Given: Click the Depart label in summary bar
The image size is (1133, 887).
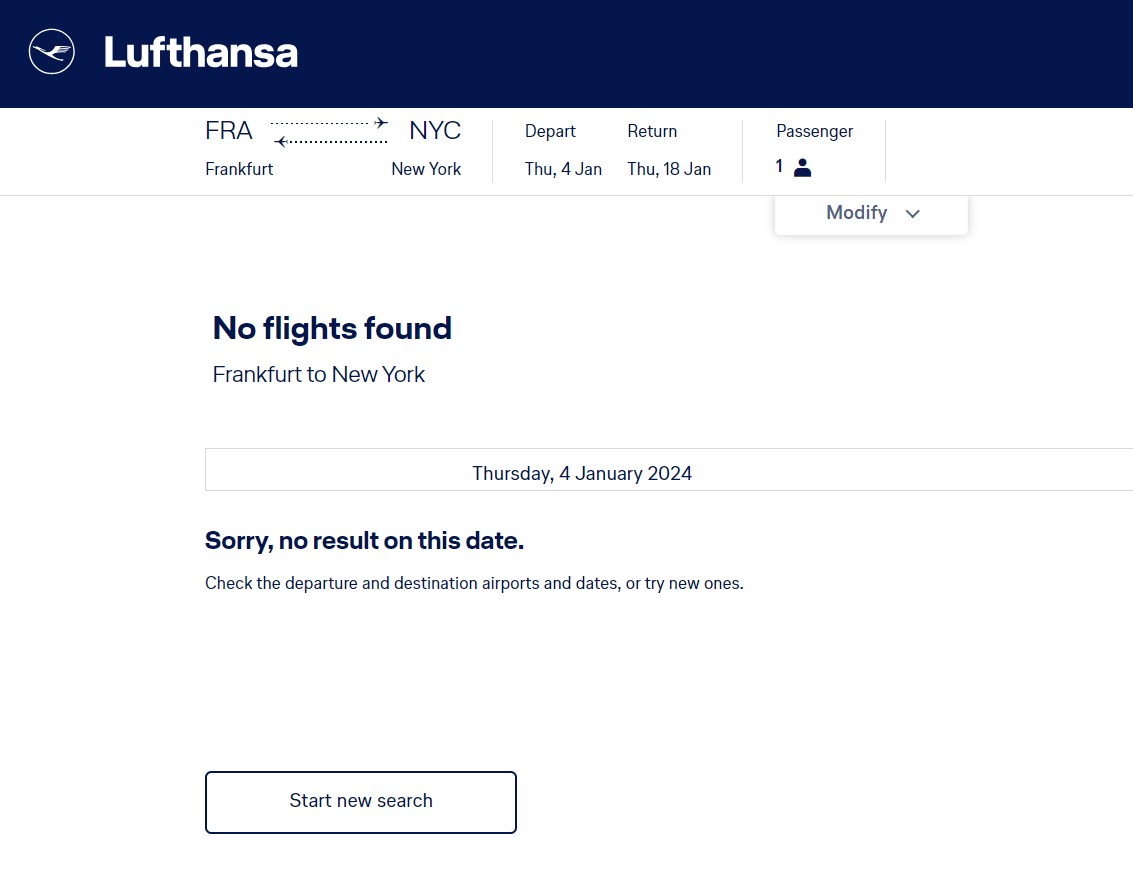Looking at the screenshot, I should pos(550,131).
